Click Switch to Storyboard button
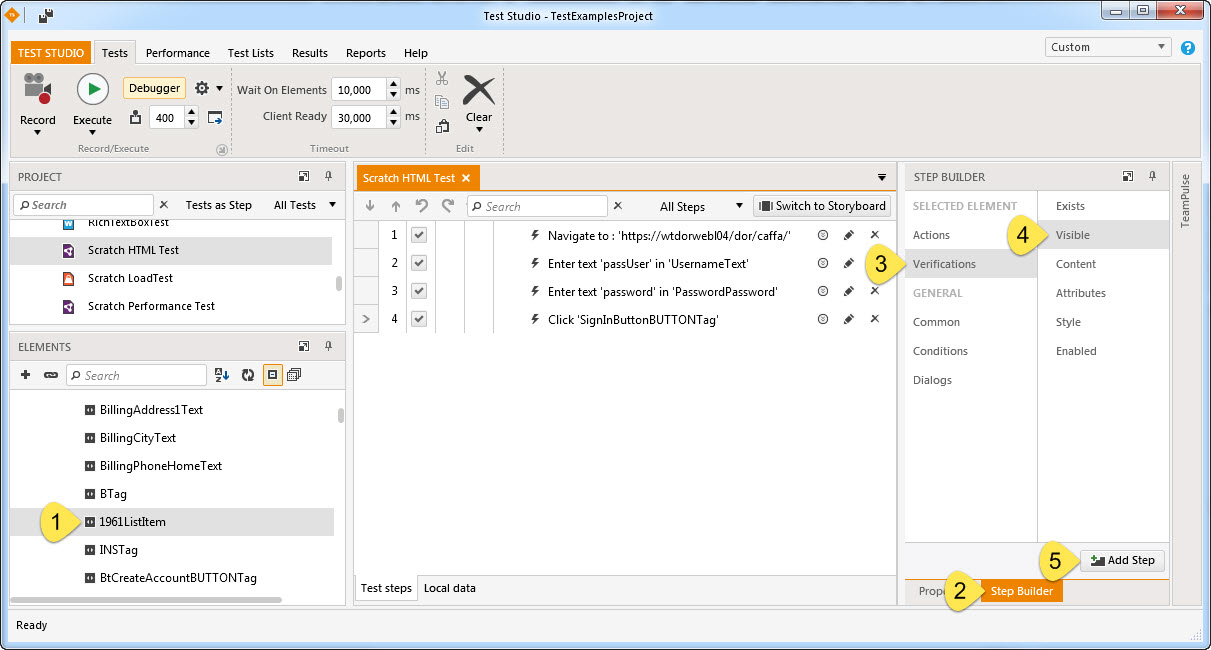This screenshot has width=1211, height=650. click(822, 206)
